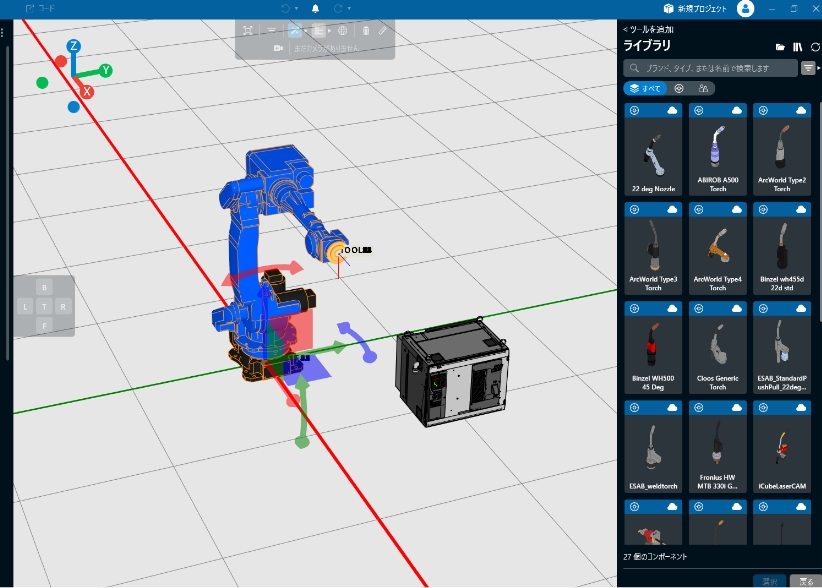Screen dimensions: 822x588
Task: Enable the すべて library filter
Action: click(646, 88)
